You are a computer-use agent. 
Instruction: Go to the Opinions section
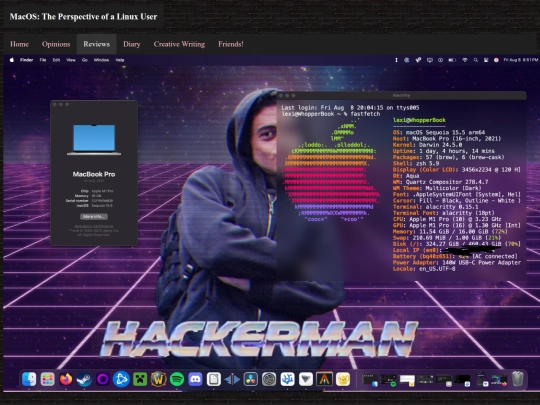click(x=56, y=44)
